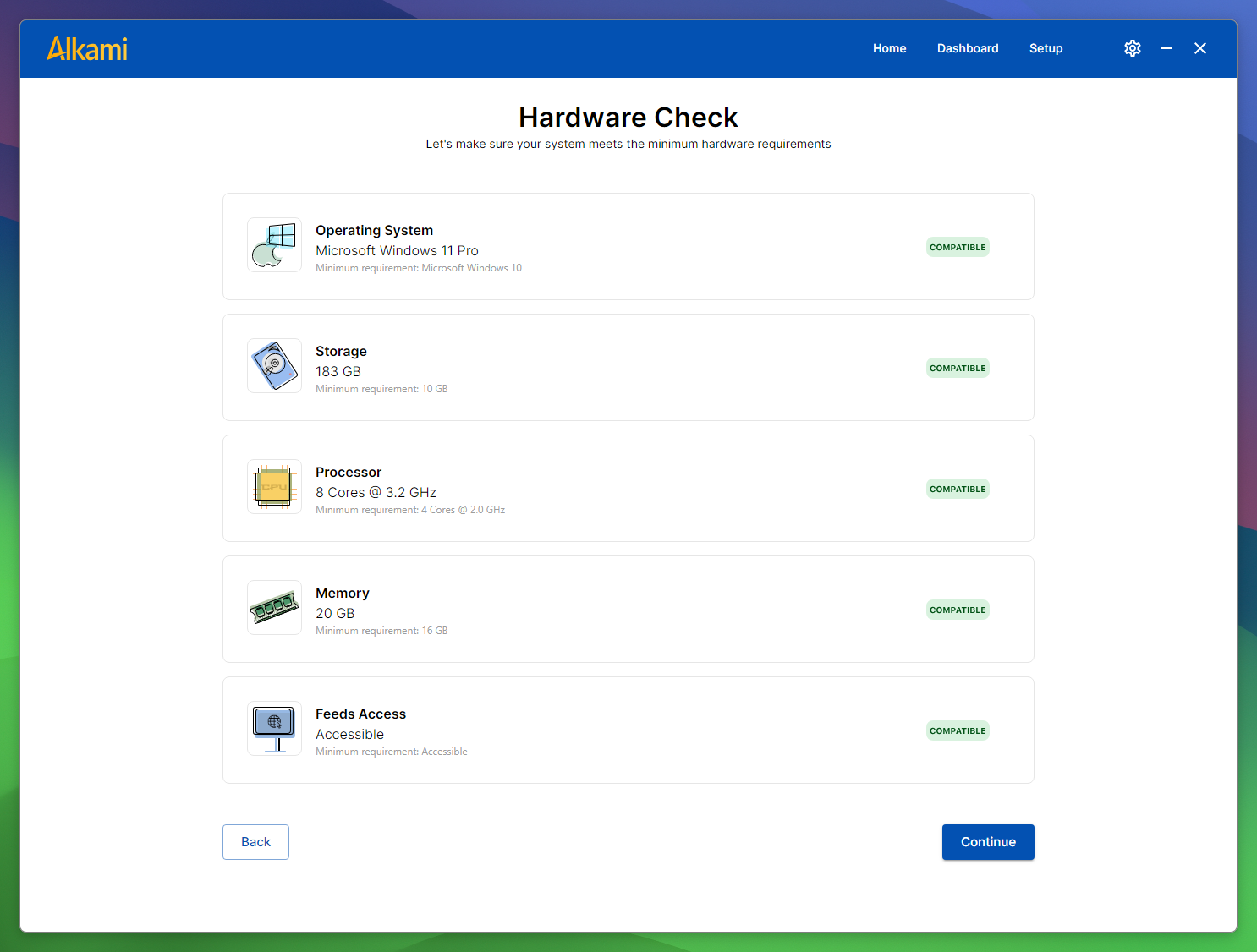Click the Operating System Windows icon
Viewport: 1257px width, 952px height.
(274, 245)
